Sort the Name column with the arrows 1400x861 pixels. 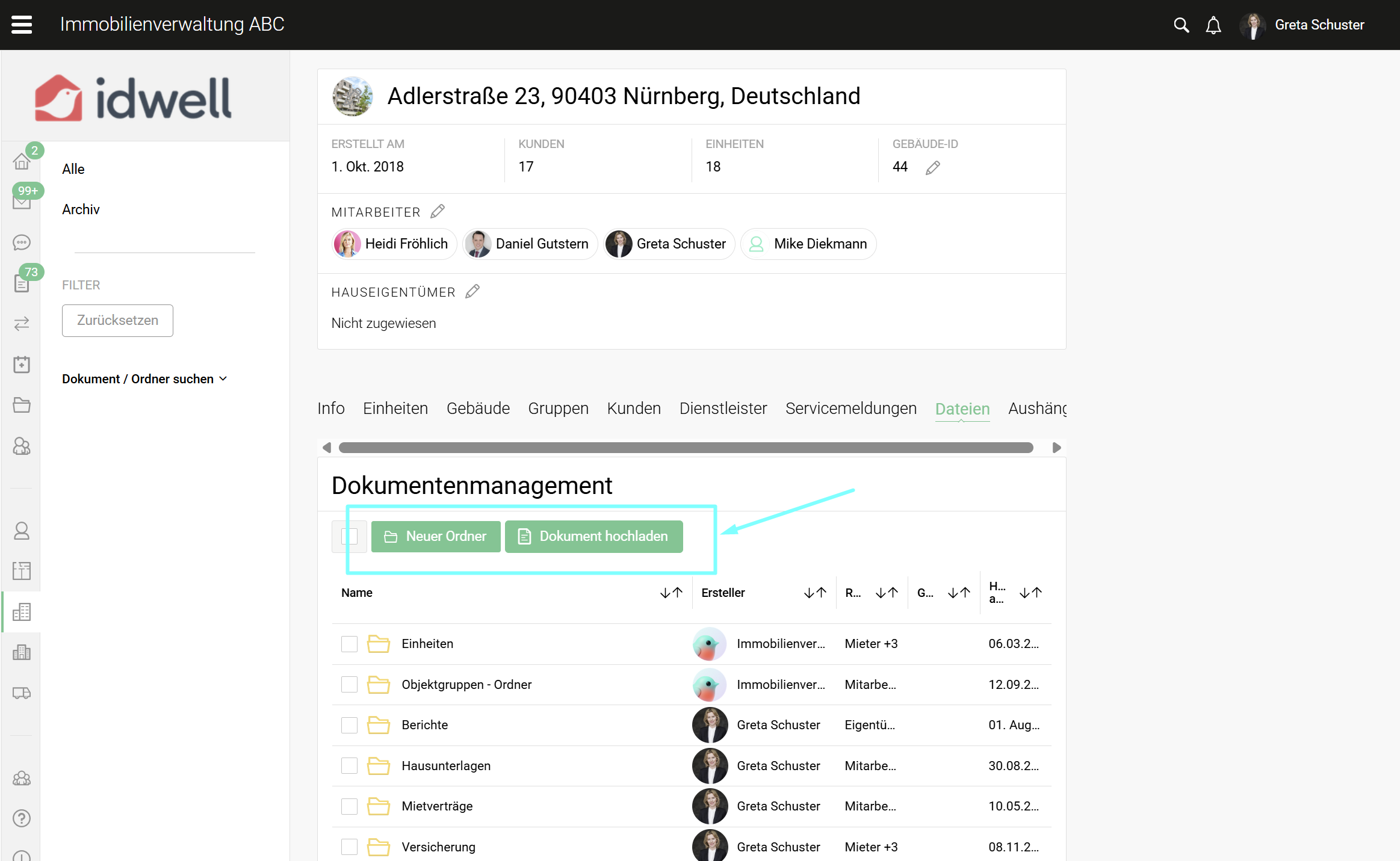671,593
